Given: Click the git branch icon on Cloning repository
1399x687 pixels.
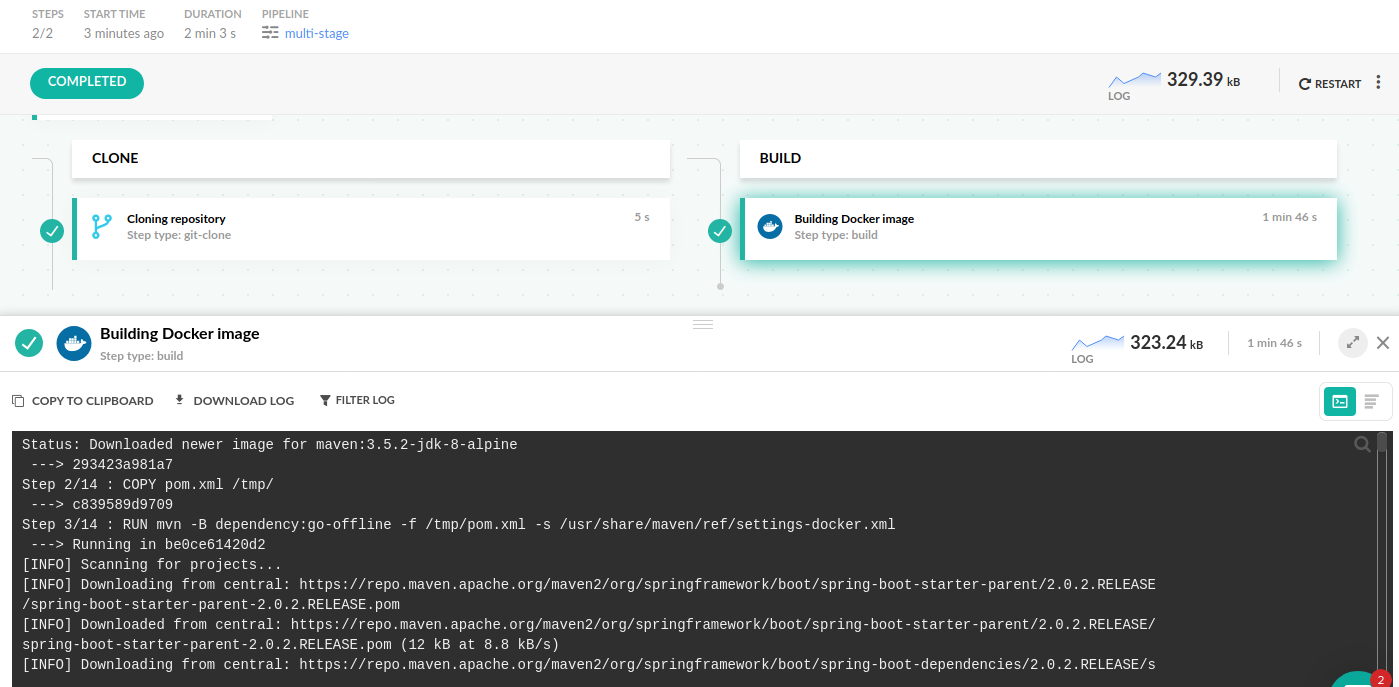Looking at the screenshot, I should tap(102, 227).
